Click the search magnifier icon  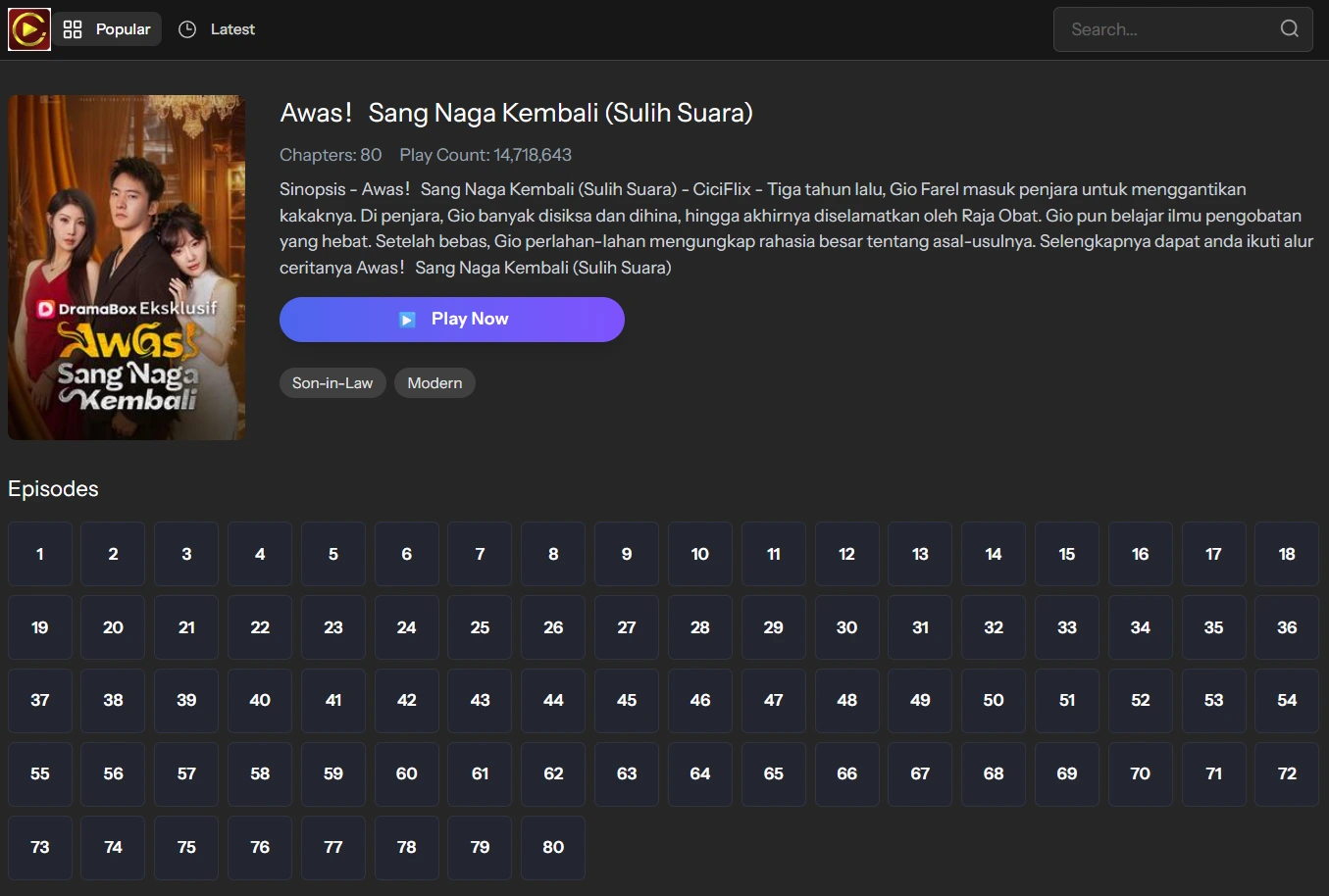click(1289, 28)
